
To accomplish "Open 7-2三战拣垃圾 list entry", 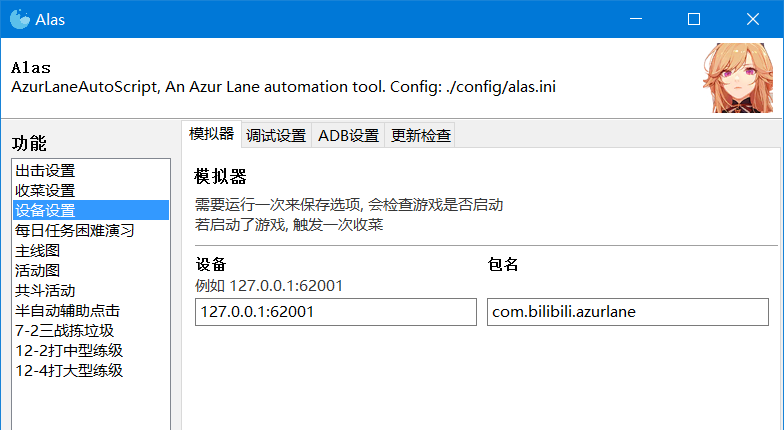I will [x=64, y=331].
